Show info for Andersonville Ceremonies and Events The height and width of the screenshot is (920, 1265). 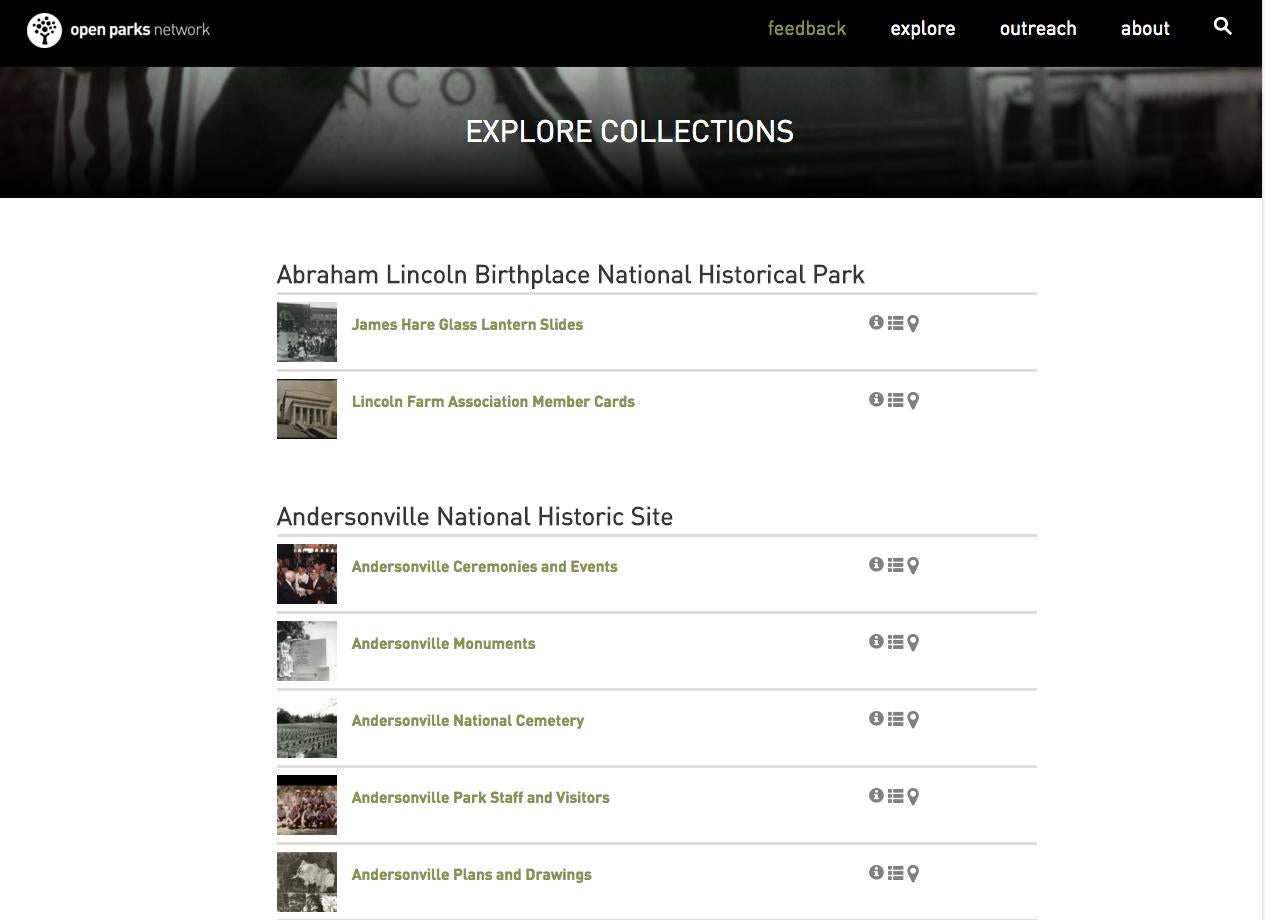[x=876, y=564]
